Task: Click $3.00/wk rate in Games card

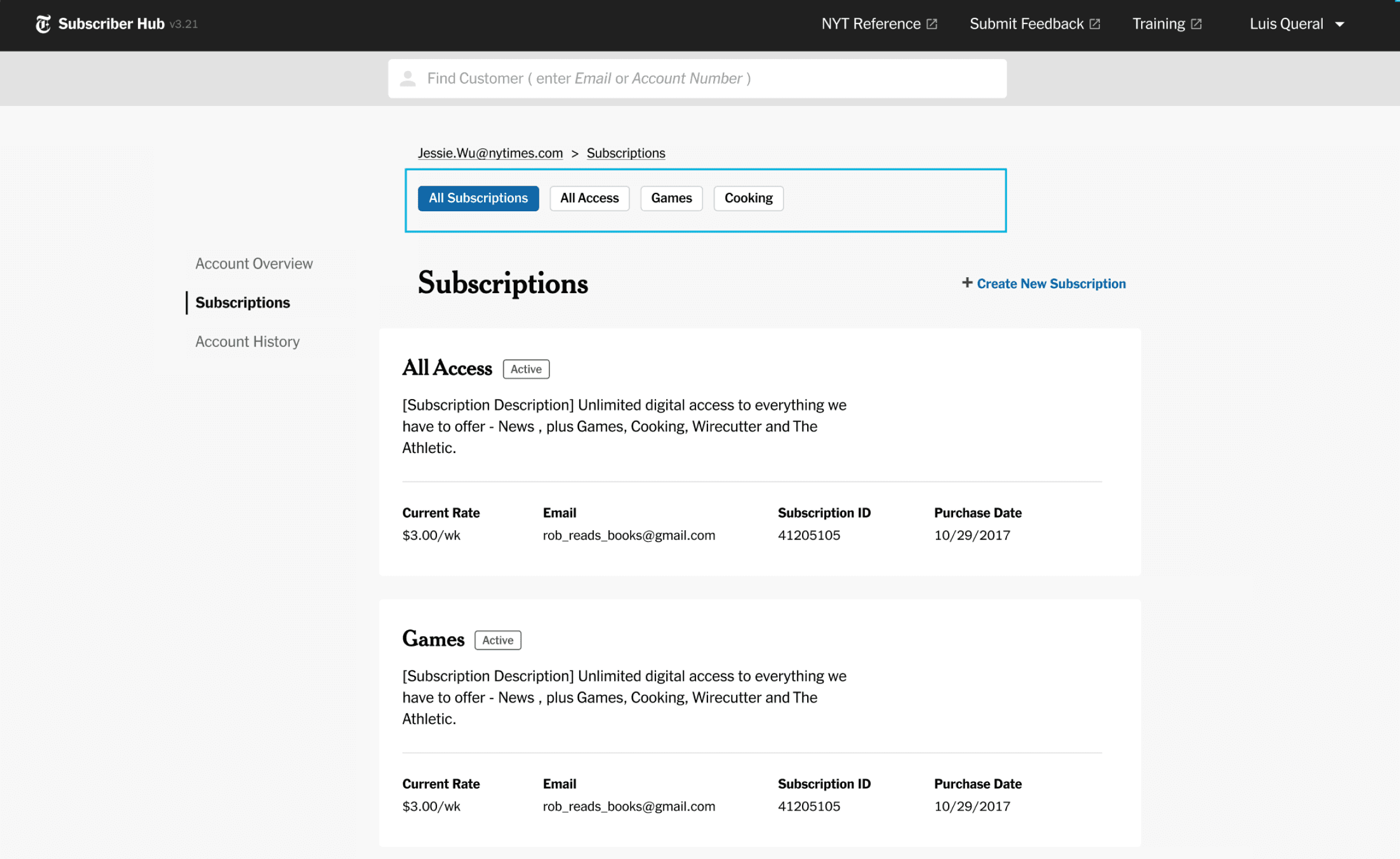Action: [x=431, y=806]
